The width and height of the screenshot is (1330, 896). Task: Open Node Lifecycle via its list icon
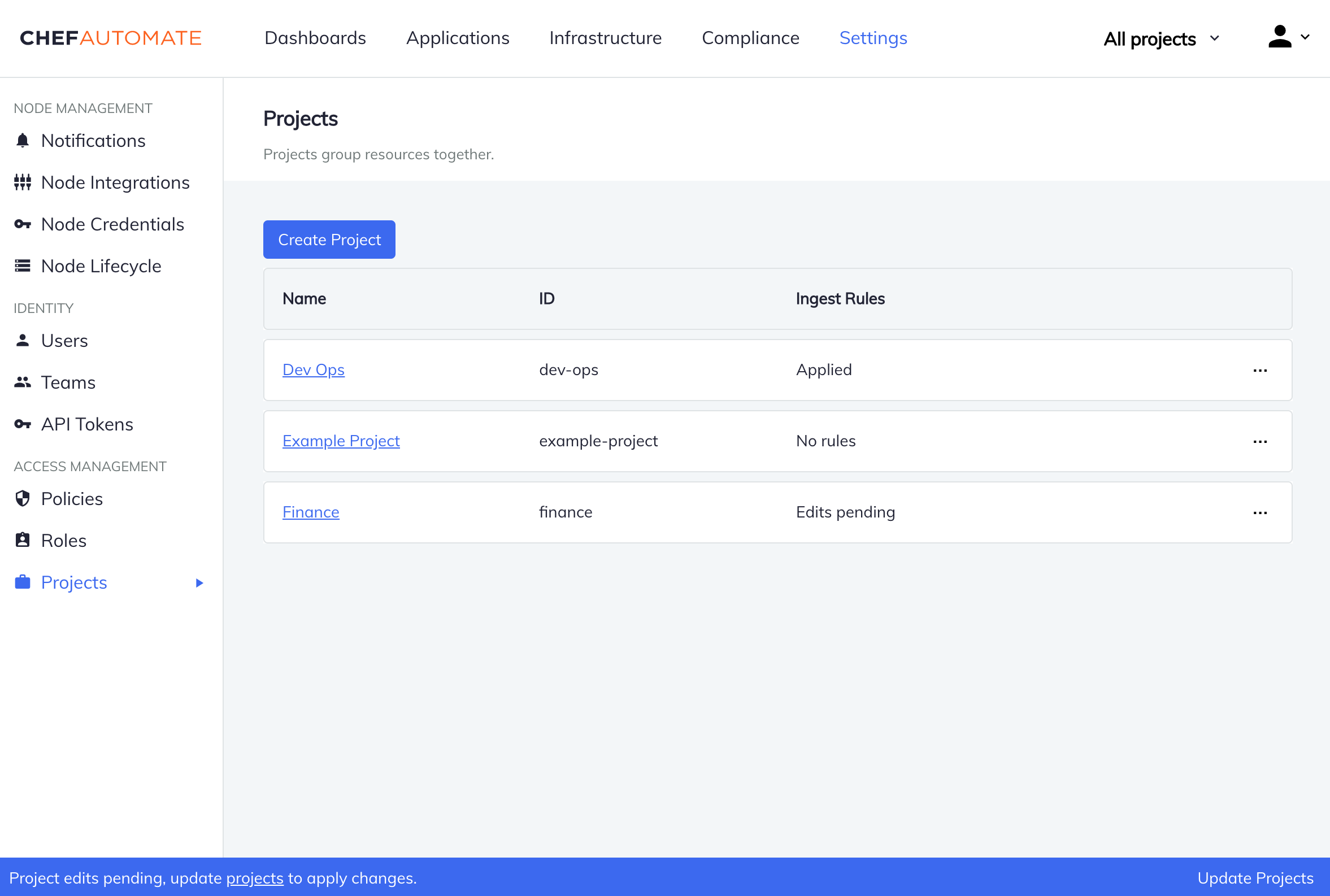22,266
